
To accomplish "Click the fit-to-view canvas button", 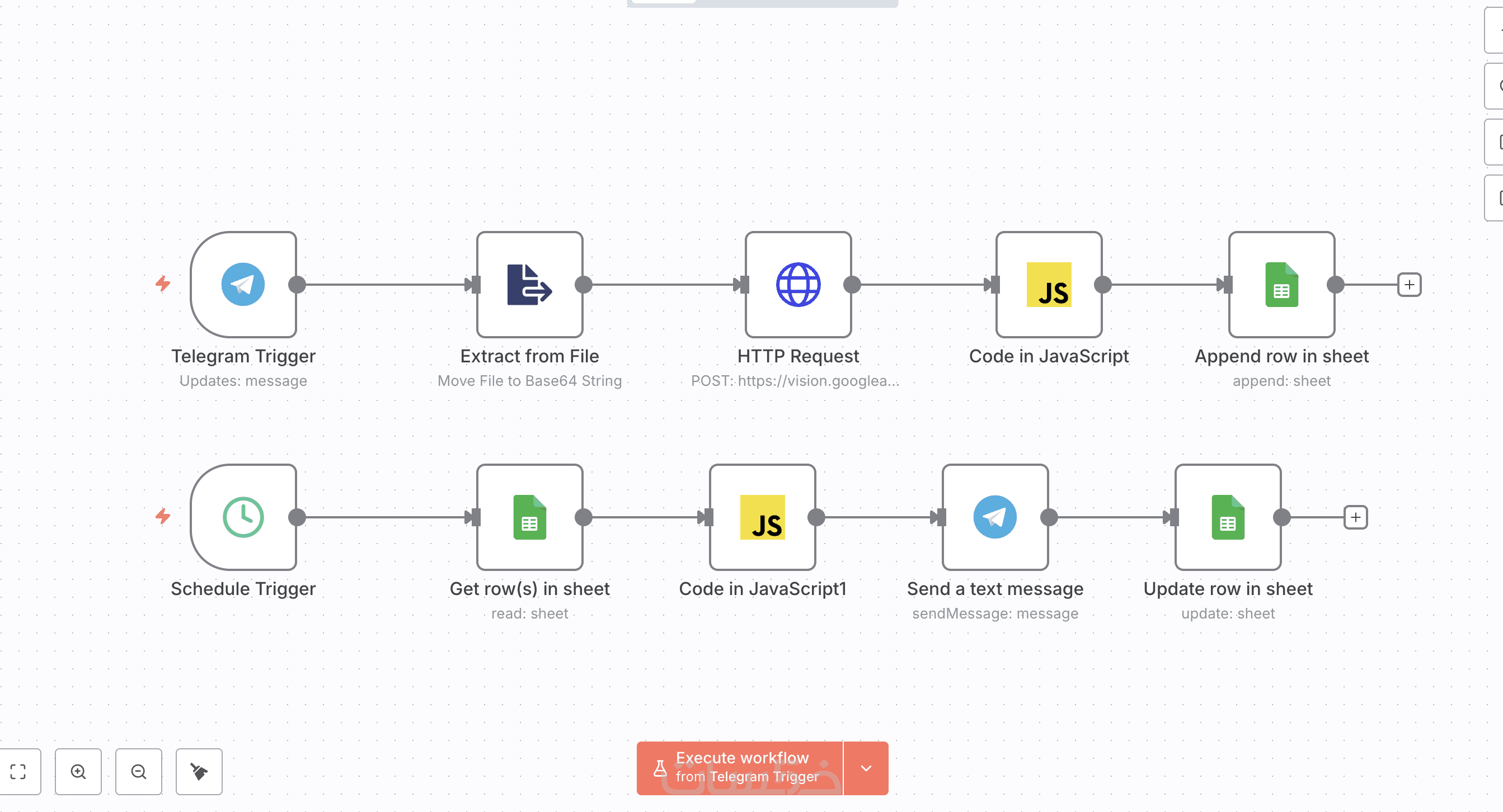I will 18,771.
